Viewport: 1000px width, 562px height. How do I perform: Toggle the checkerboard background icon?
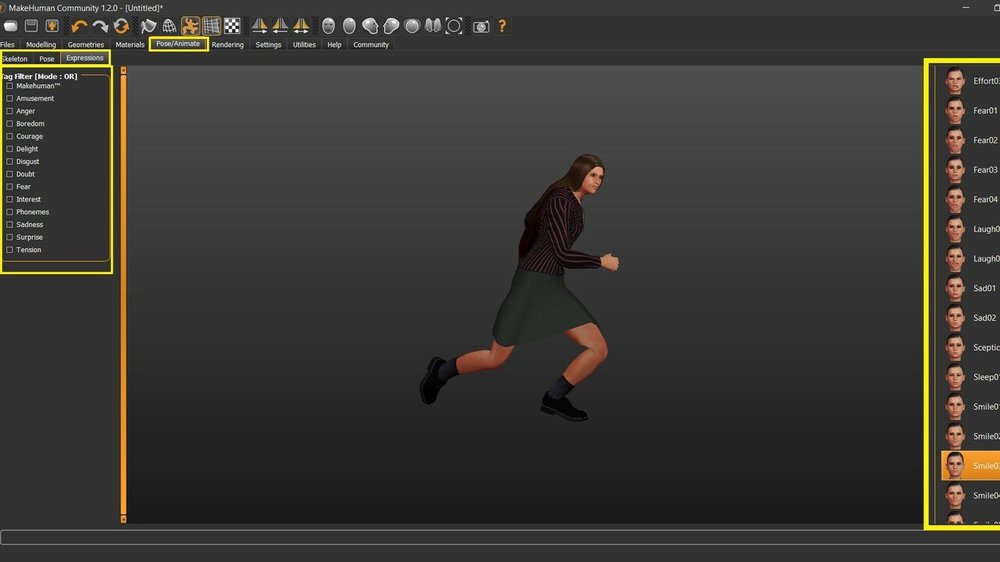[232, 26]
